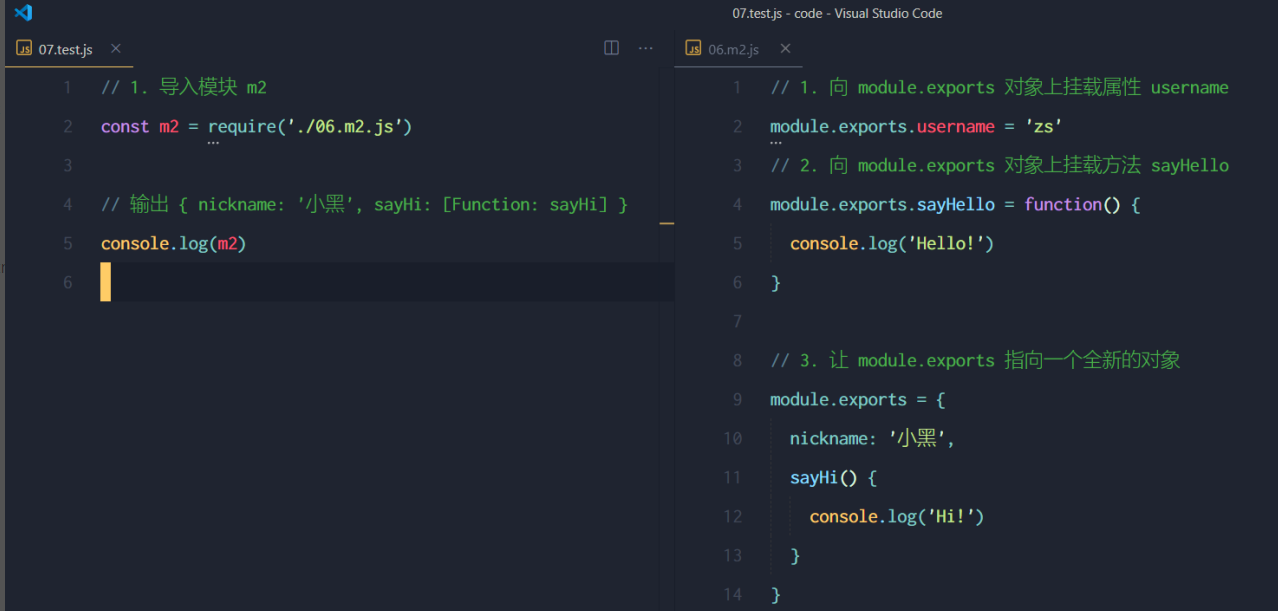
Task: Close the 07.test.js tab
Action: click(x=116, y=48)
